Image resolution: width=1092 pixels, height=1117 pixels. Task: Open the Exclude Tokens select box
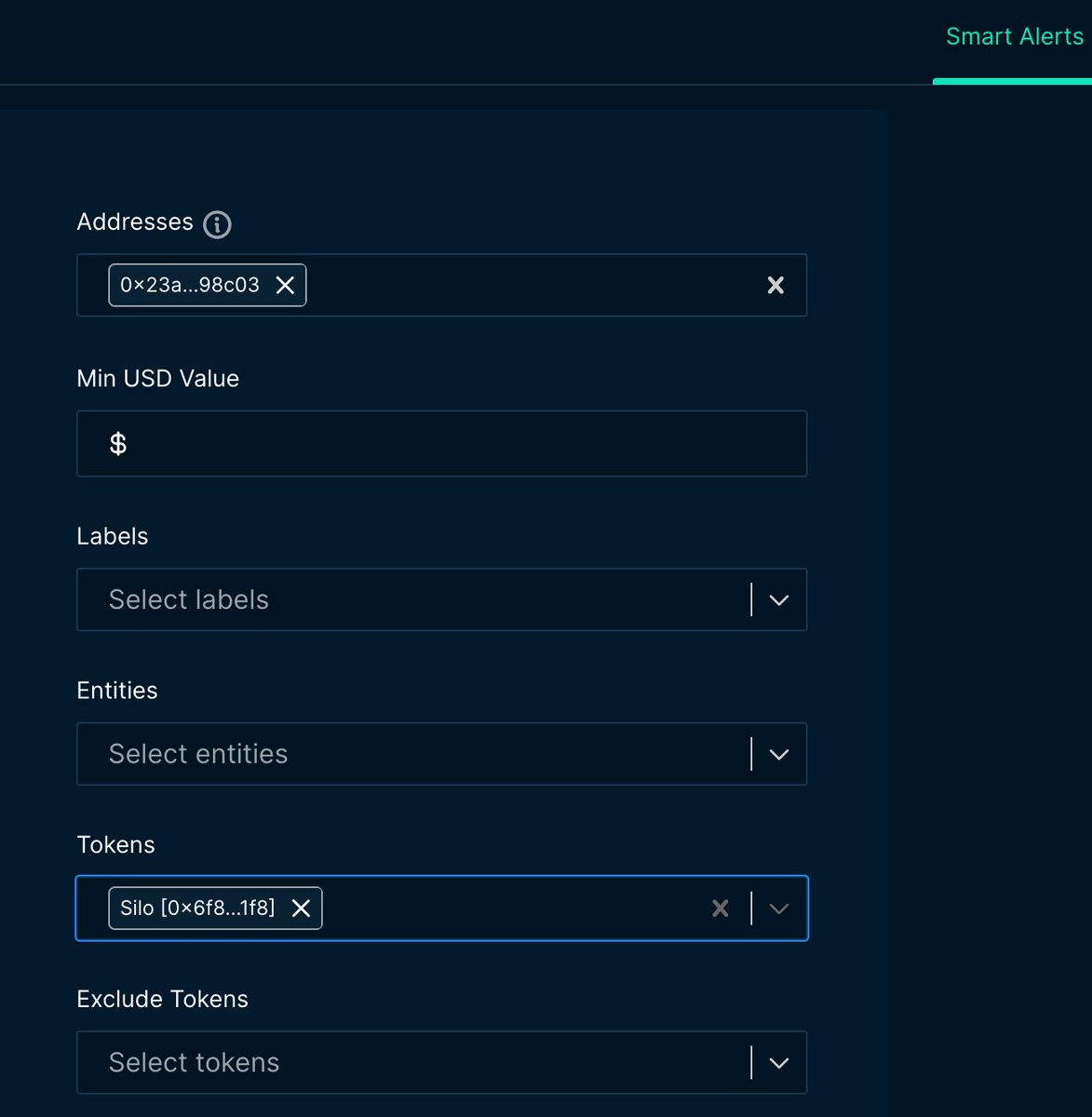tap(441, 1062)
